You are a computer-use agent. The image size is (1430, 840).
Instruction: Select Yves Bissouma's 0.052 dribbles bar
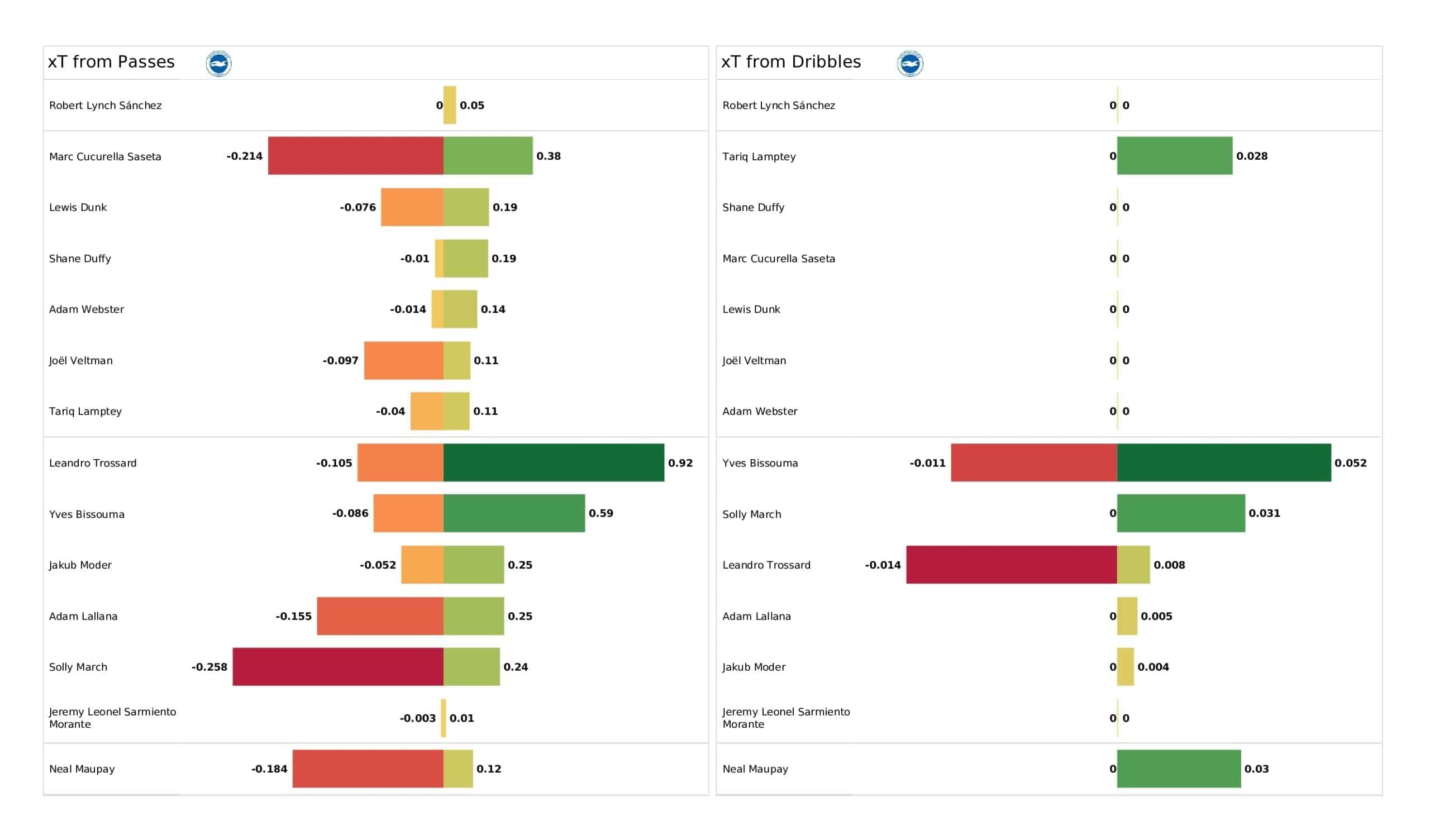pyautogui.click(x=1224, y=462)
